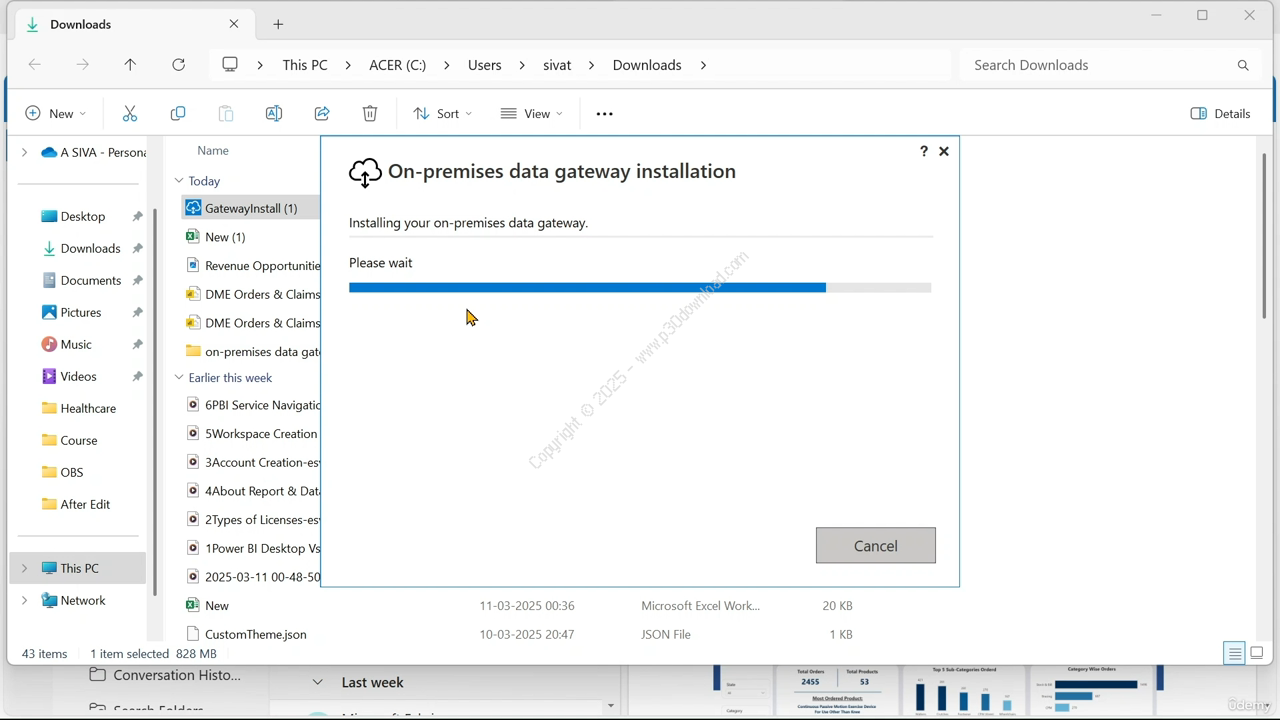This screenshot has width=1280, height=720.
Task: Close the Downloads tab
Action: [x=234, y=24]
